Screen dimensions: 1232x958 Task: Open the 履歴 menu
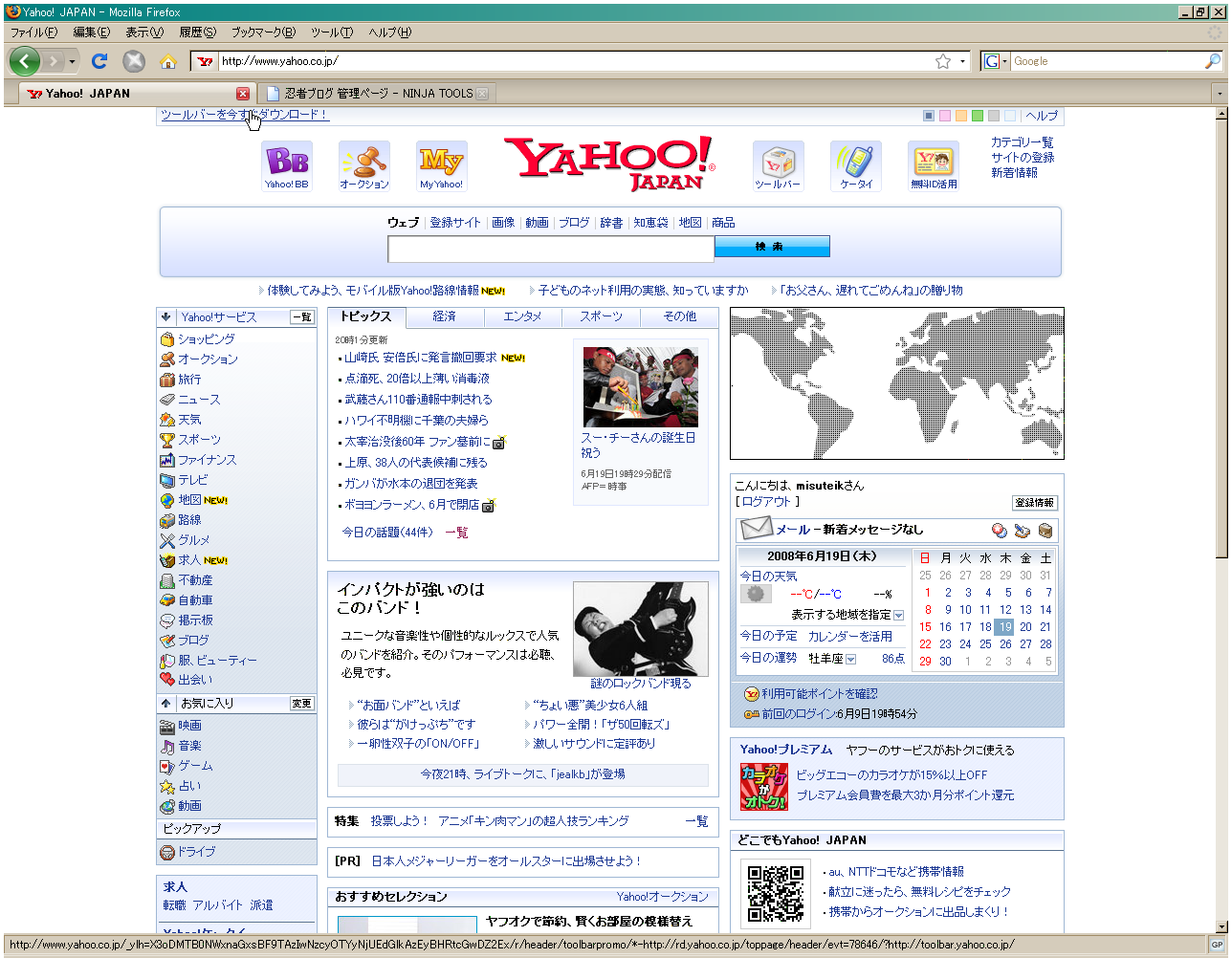coord(197,32)
